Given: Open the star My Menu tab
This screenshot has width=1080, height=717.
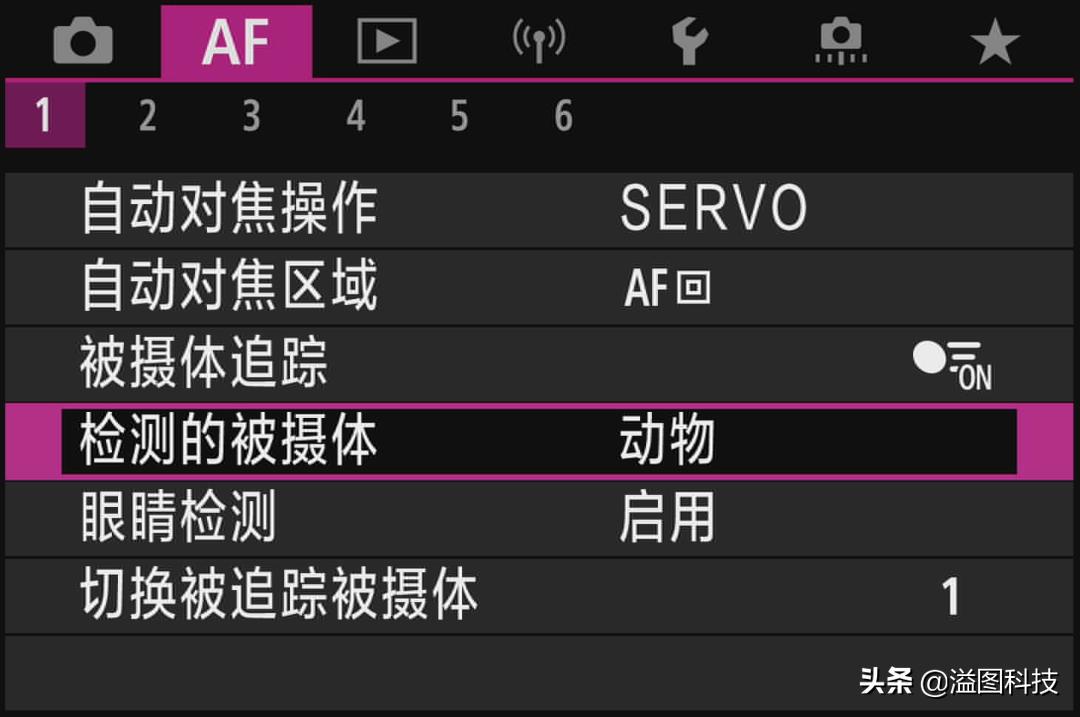Looking at the screenshot, I should pyautogui.click(x=994, y=43).
